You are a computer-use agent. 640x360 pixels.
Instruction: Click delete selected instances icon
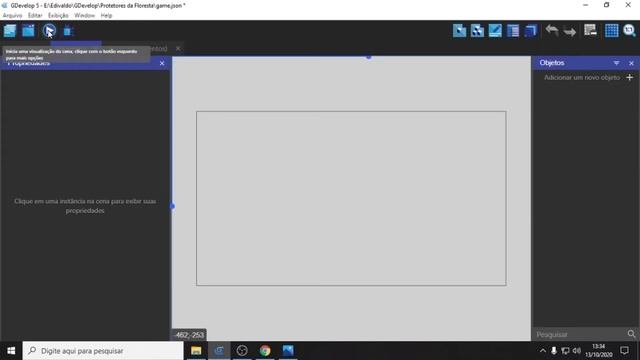590,30
